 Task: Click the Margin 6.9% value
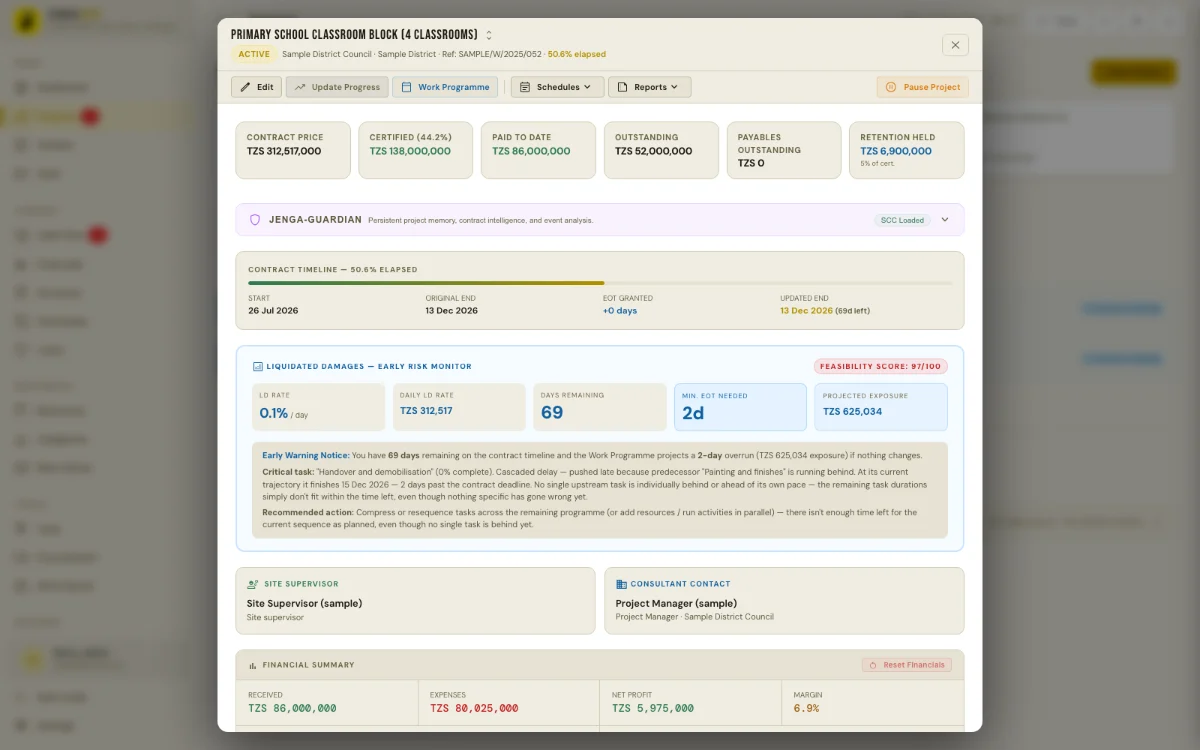click(x=806, y=708)
